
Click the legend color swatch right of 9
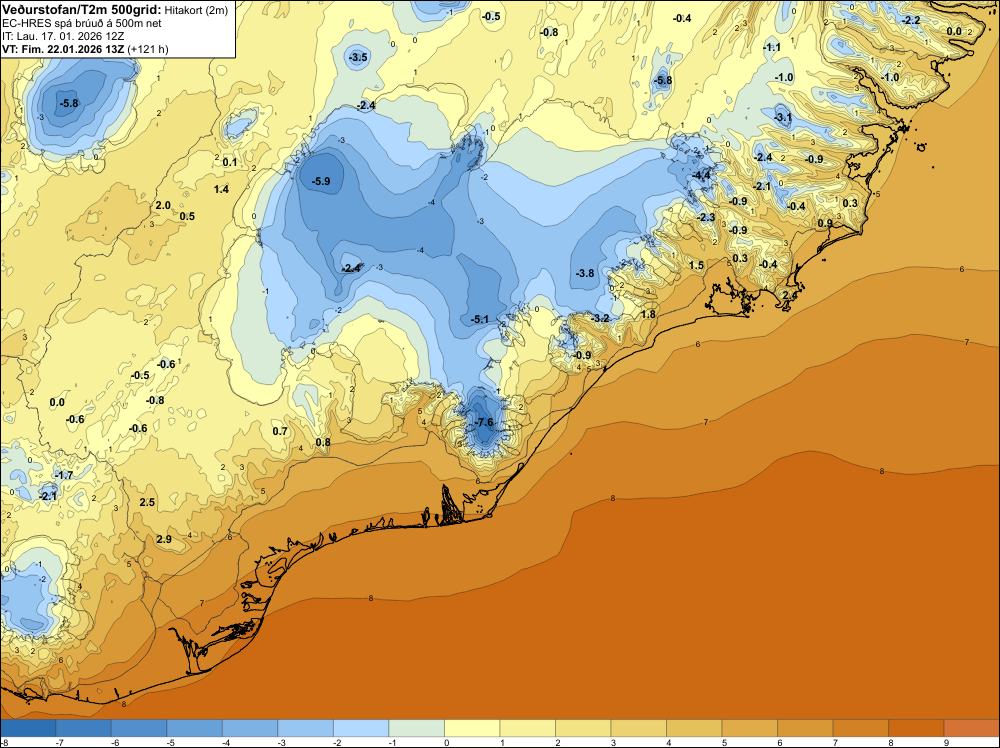(971, 728)
